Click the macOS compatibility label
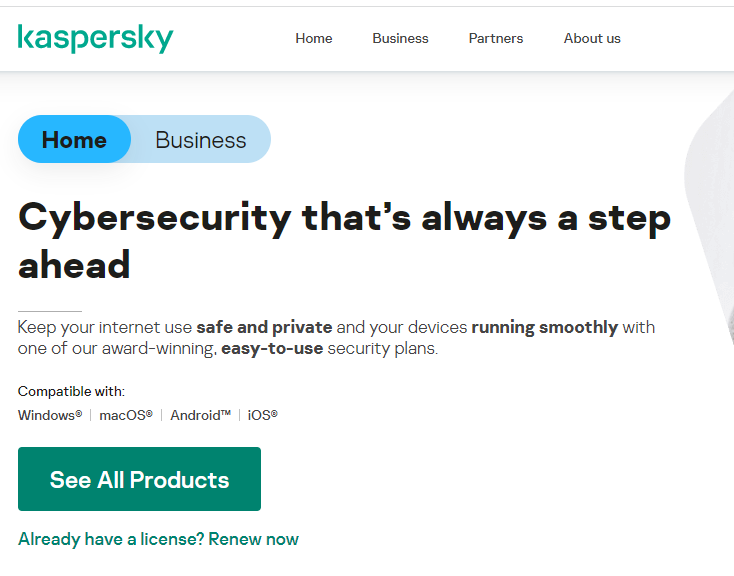Viewport: 734px width, 576px height. pos(126,415)
